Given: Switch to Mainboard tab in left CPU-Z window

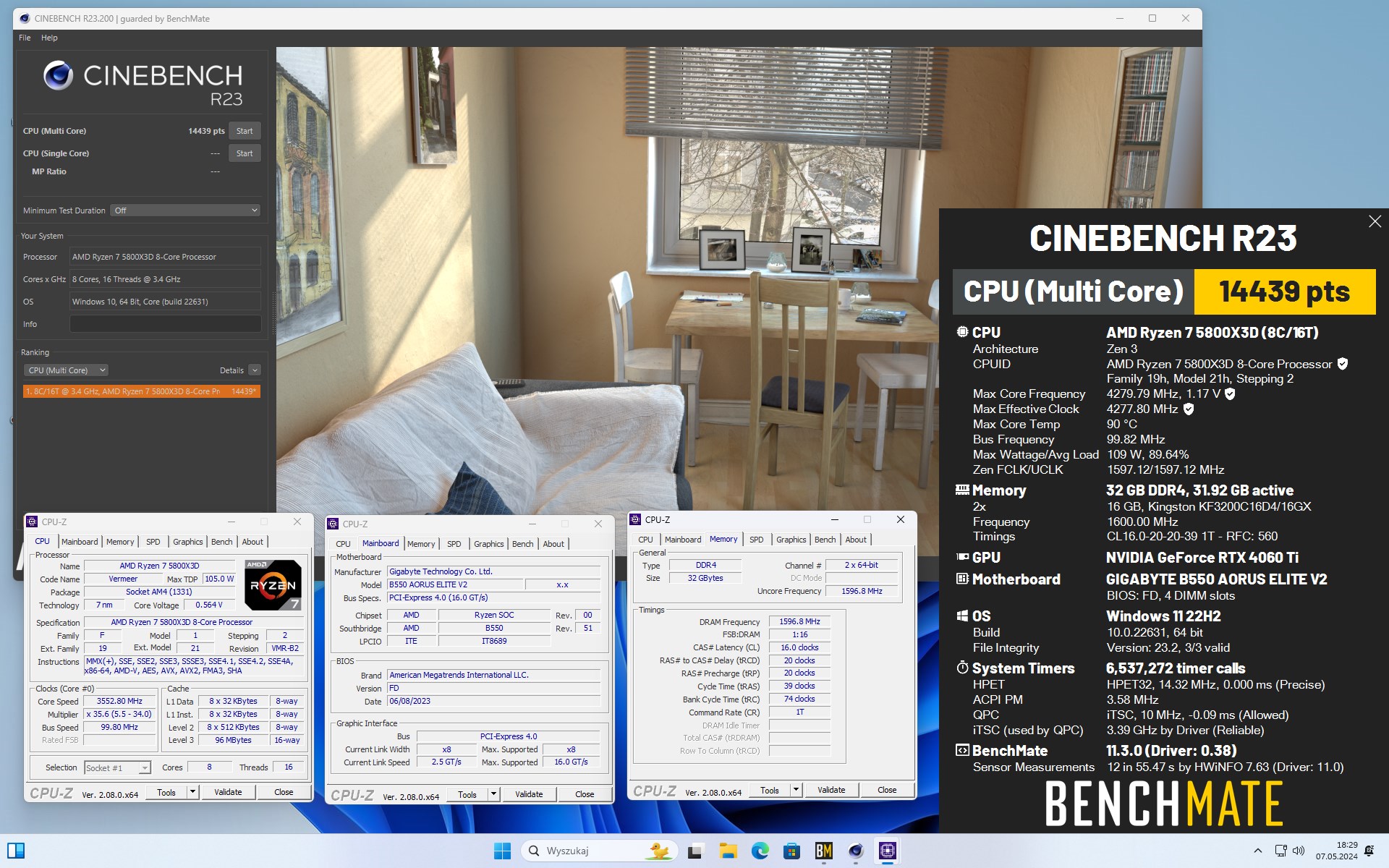Looking at the screenshot, I should (x=80, y=542).
